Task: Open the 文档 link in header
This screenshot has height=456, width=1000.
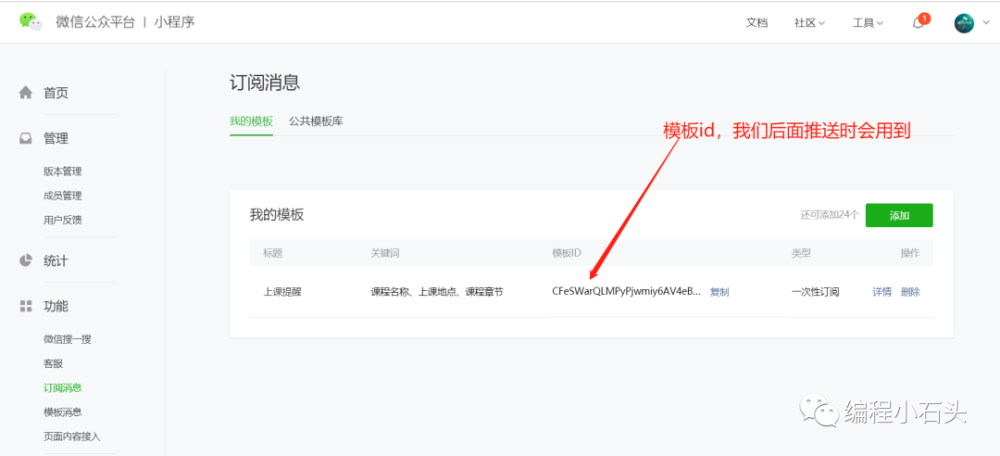Action: click(x=757, y=23)
